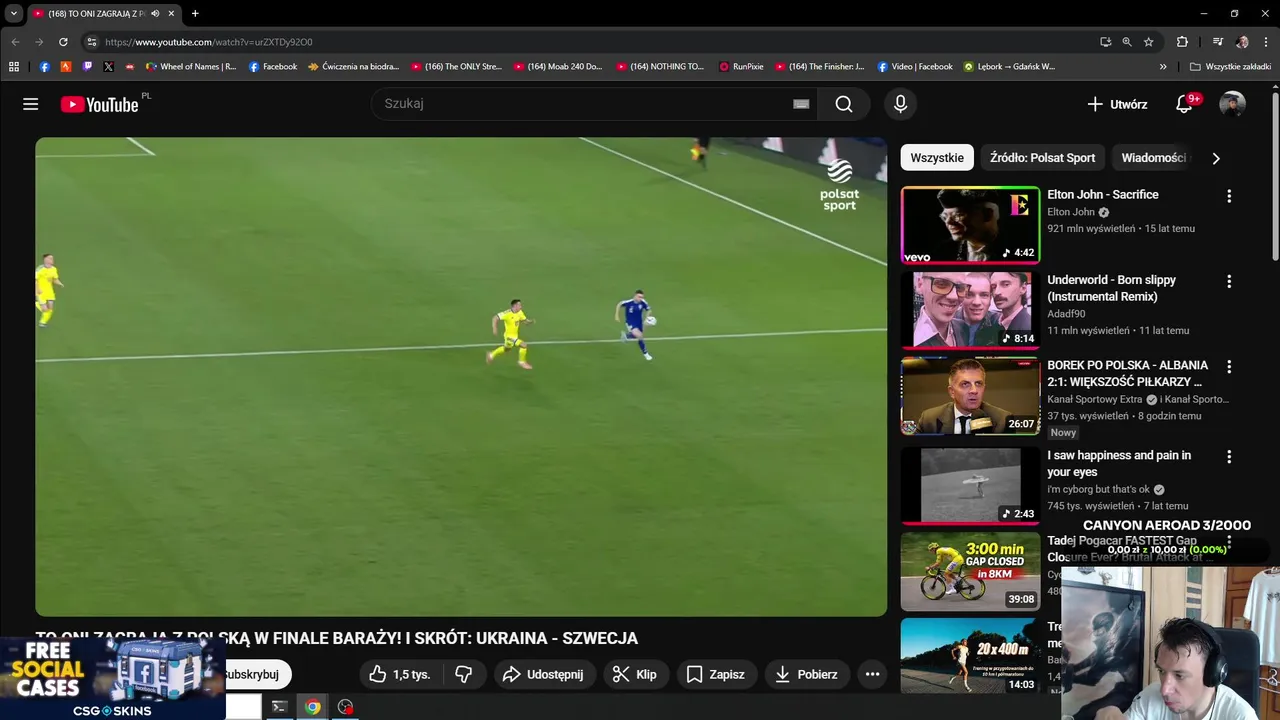Open a new tab with plus button

pos(195,14)
